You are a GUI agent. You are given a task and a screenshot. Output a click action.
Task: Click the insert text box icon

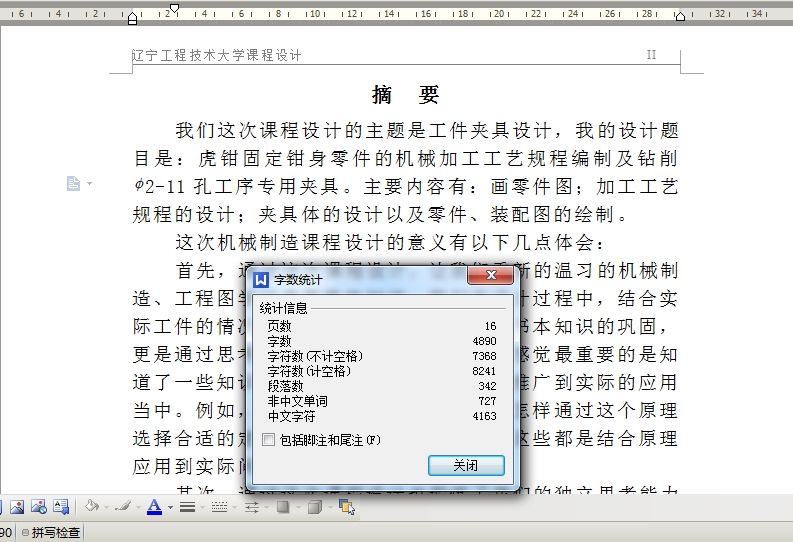pos(61,507)
